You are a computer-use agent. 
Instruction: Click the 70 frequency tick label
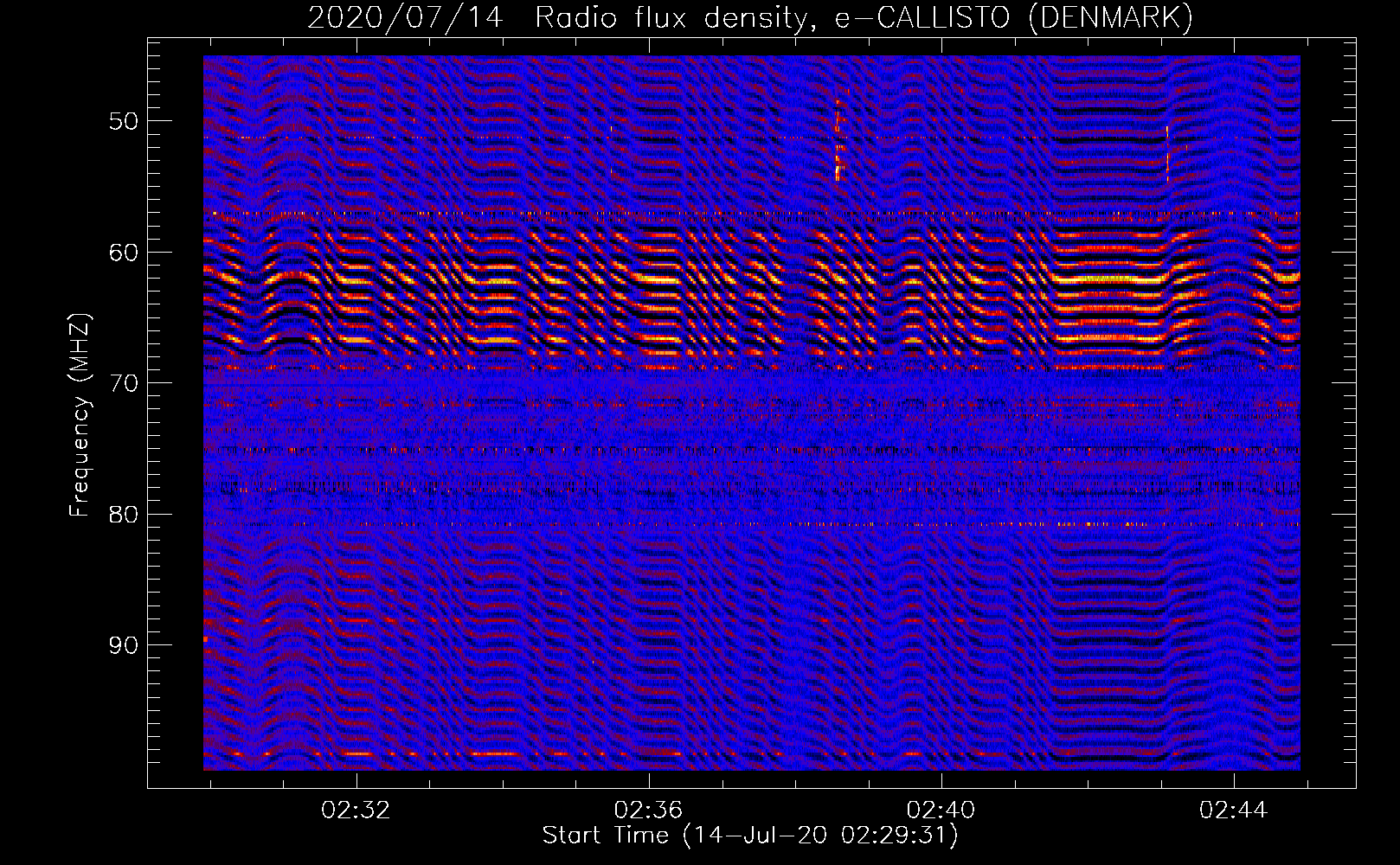click(x=123, y=383)
